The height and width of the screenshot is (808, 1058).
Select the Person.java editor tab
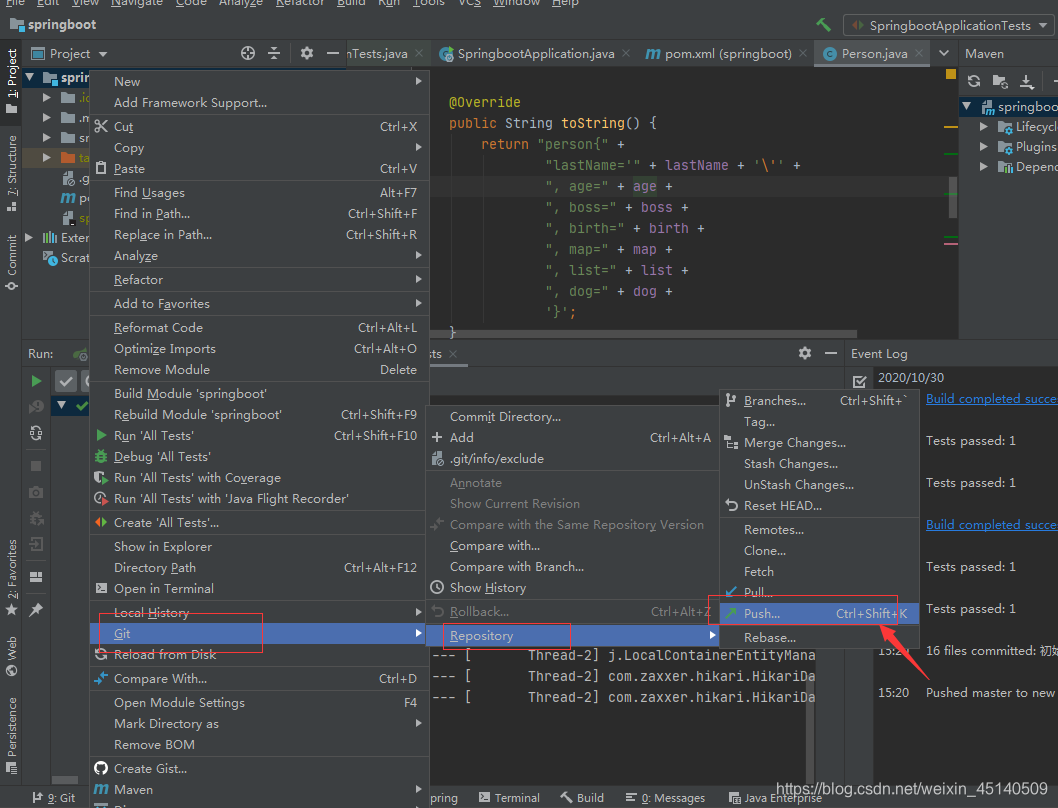pyautogui.click(x=871, y=54)
